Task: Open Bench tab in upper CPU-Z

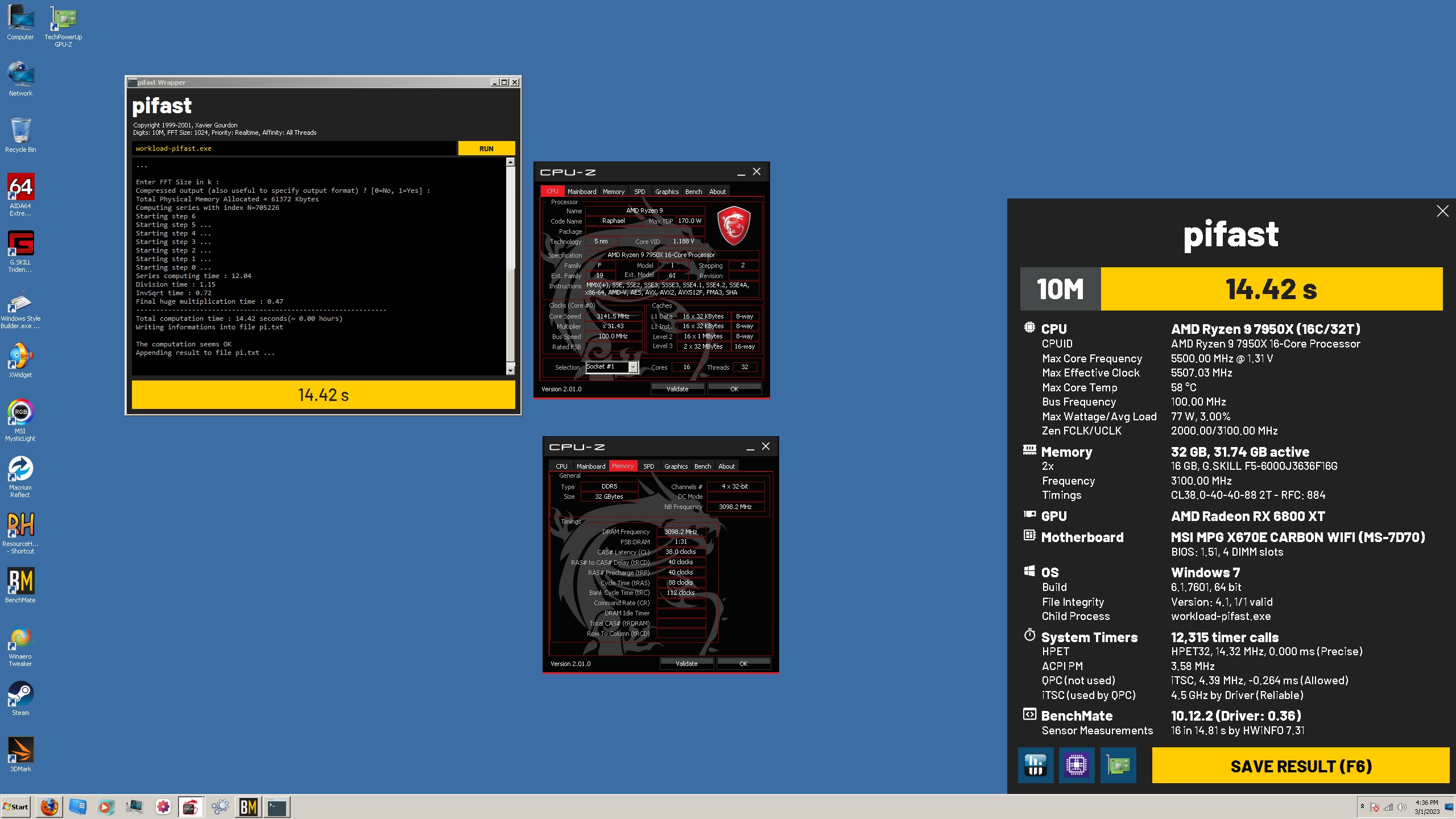Action: coord(693,192)
